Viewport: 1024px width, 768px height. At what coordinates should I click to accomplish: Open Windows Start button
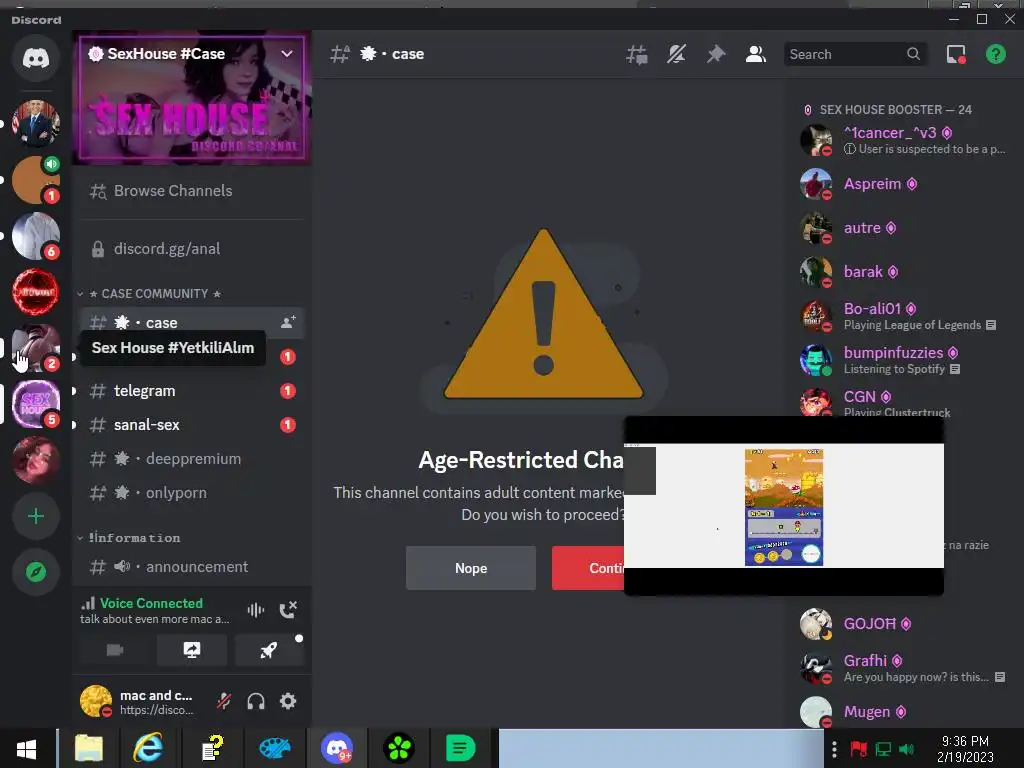26,748
